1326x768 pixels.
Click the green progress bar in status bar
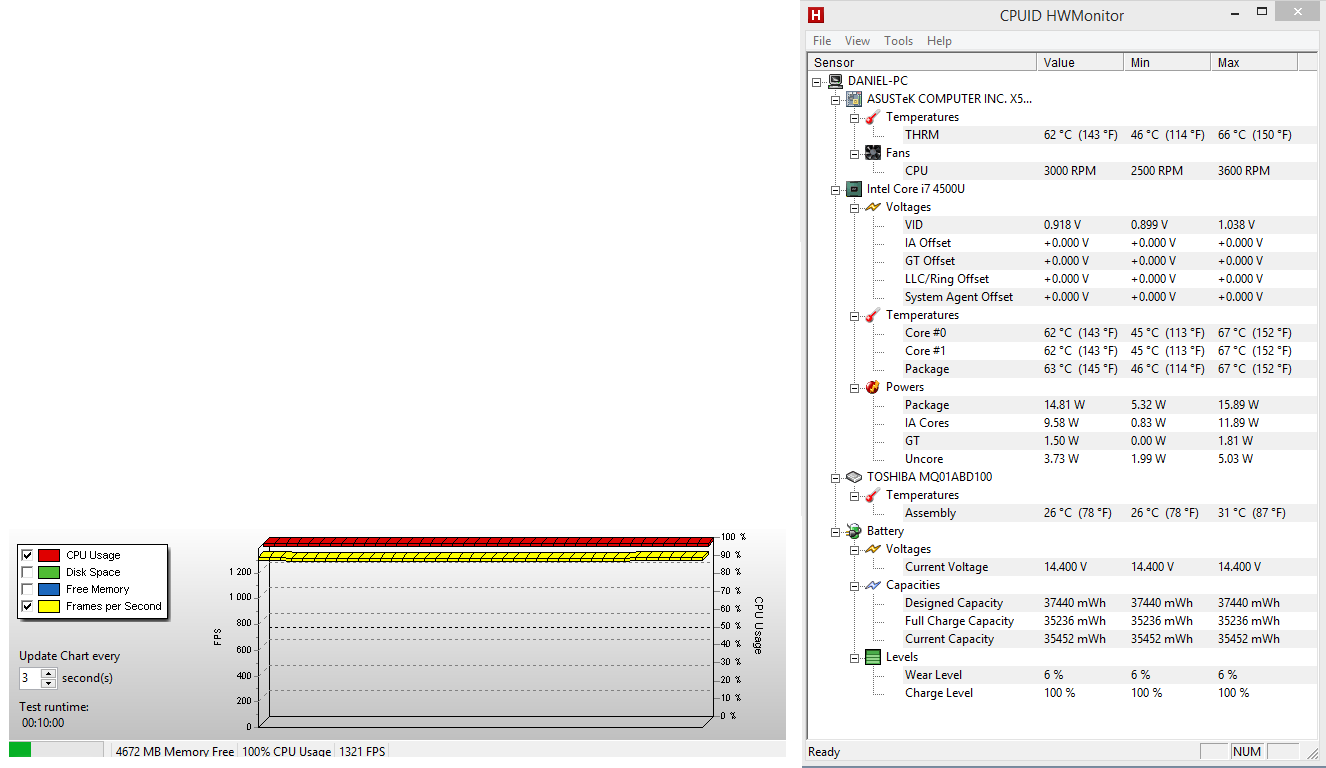tap(20, 750)
